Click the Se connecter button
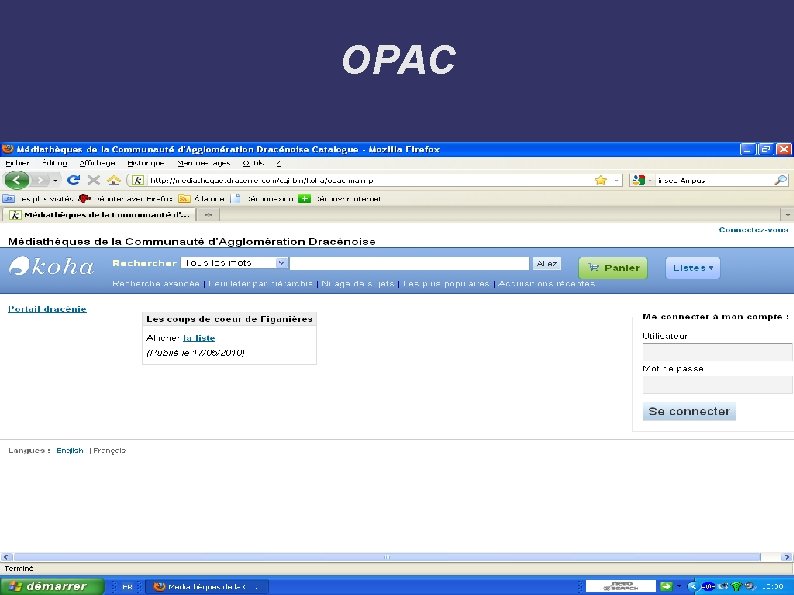 point(689,411)
